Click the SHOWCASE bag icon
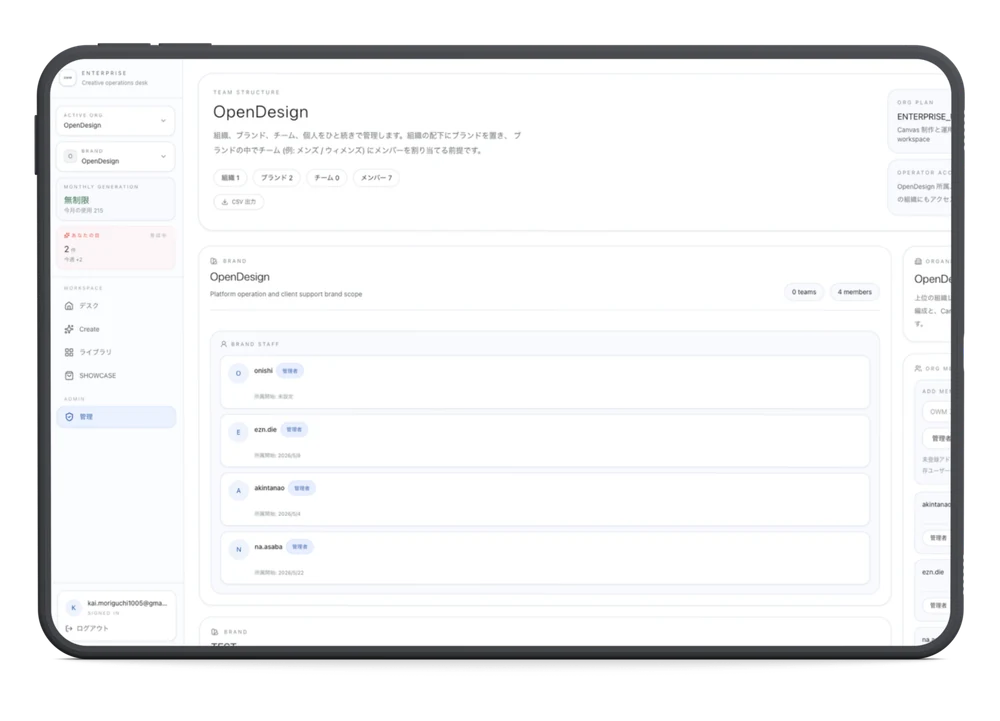Image resolution: width=1000 pixels, height=721 pixels. coord(69,375)
